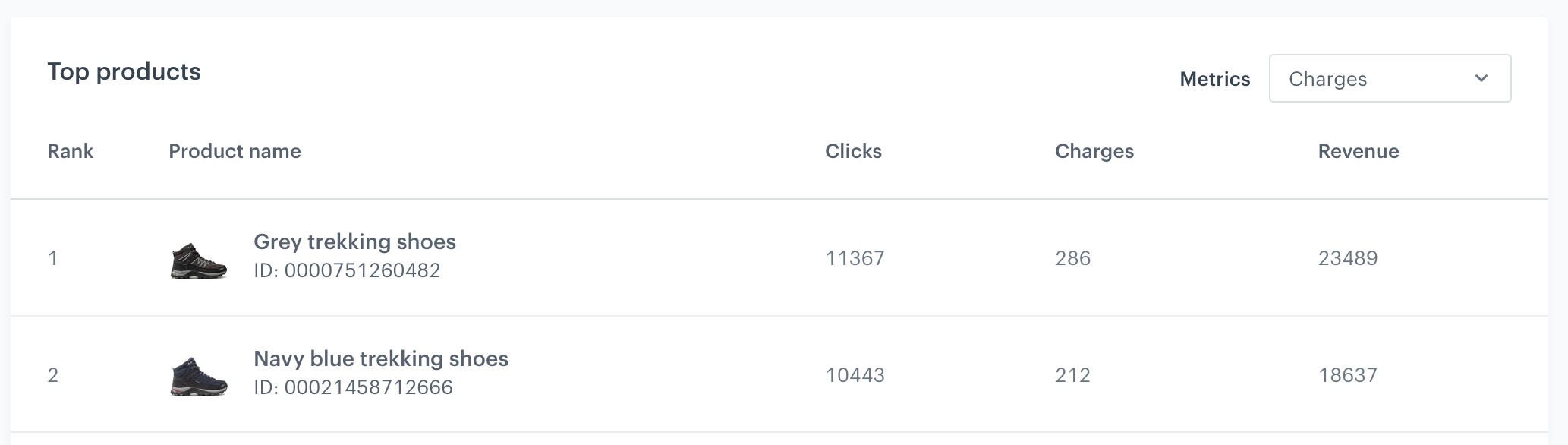Click the 18637 revenue value

point(1347,375)
